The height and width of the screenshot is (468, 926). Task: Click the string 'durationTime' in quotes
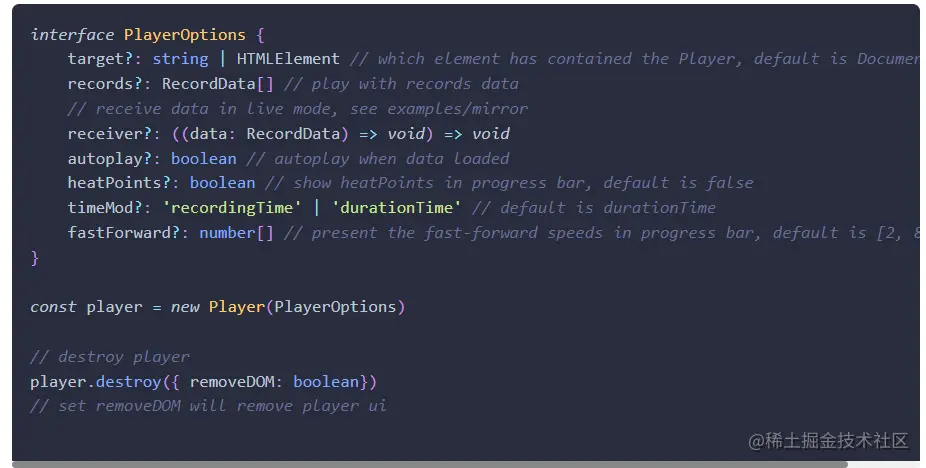[x=396, y=207]
